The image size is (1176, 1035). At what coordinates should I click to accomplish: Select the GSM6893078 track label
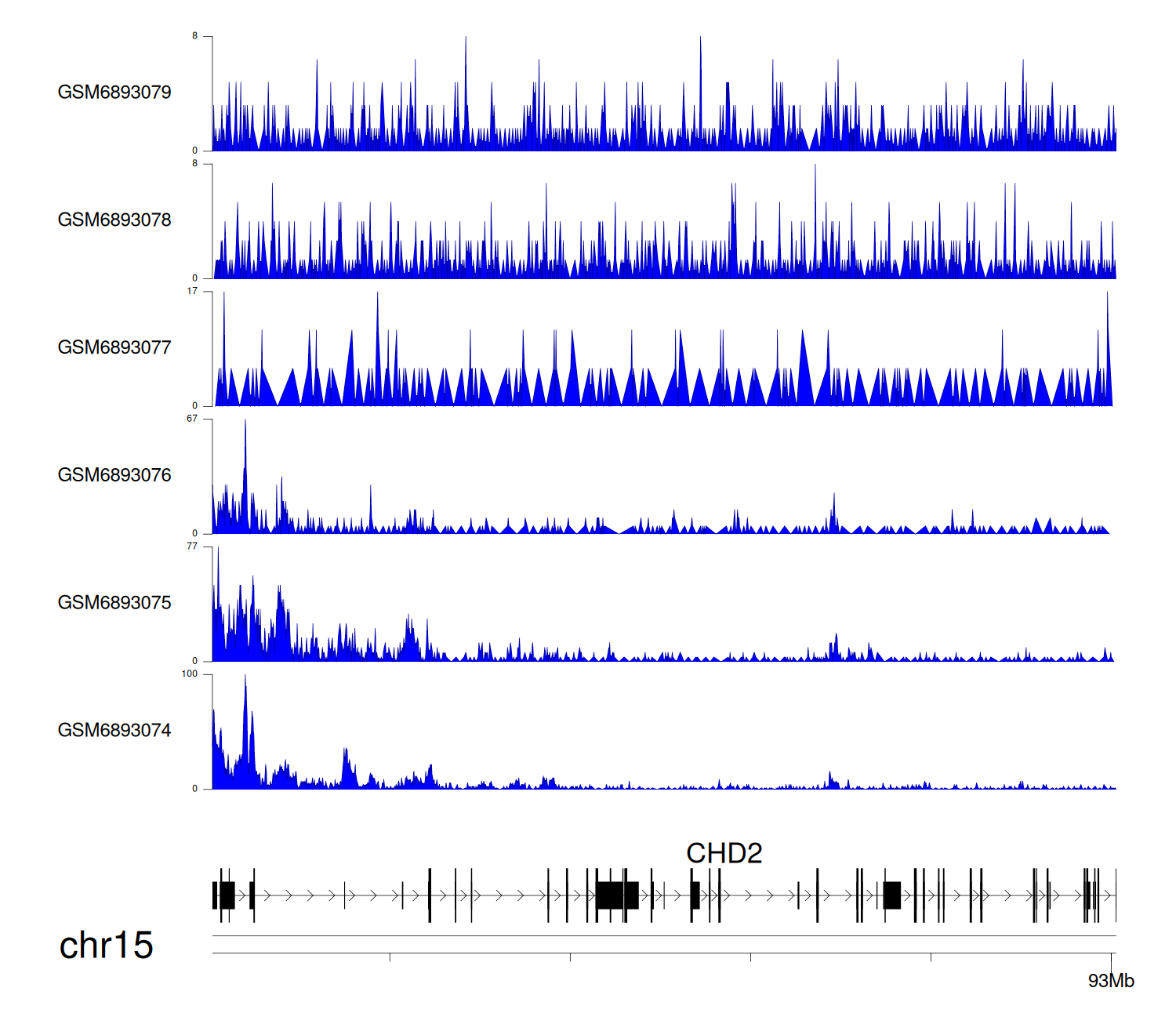pos(114,220)
